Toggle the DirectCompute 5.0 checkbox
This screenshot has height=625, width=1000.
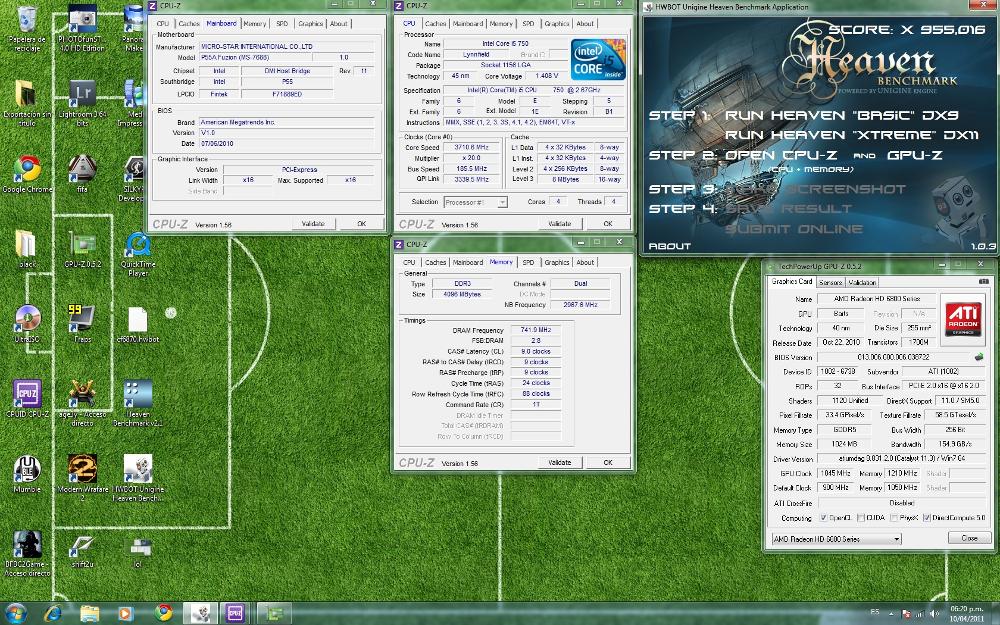(927, 518)
